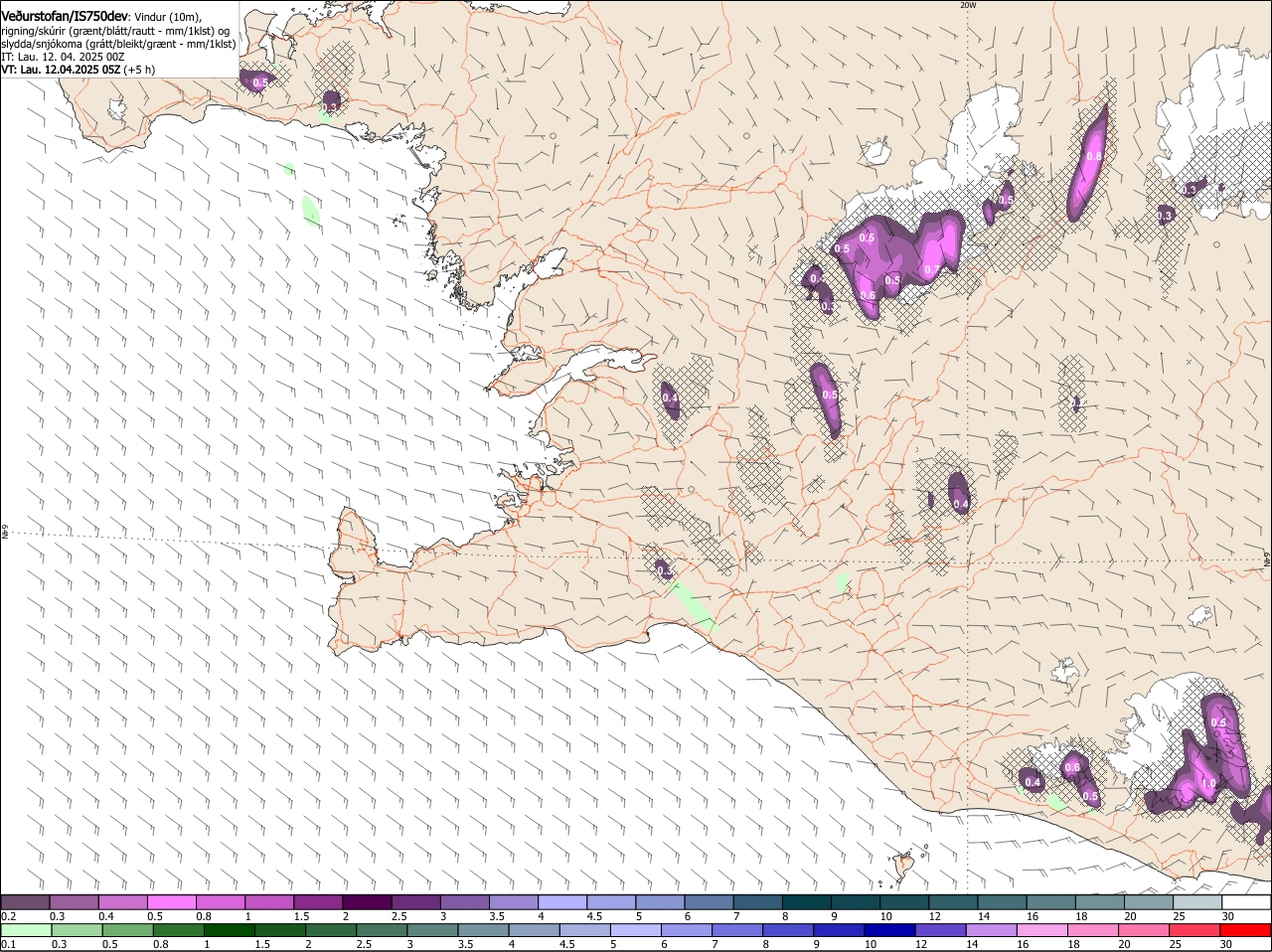Pick the 4 swatch in the purple snow scale

pyautogui.click(x=563, y=902)
